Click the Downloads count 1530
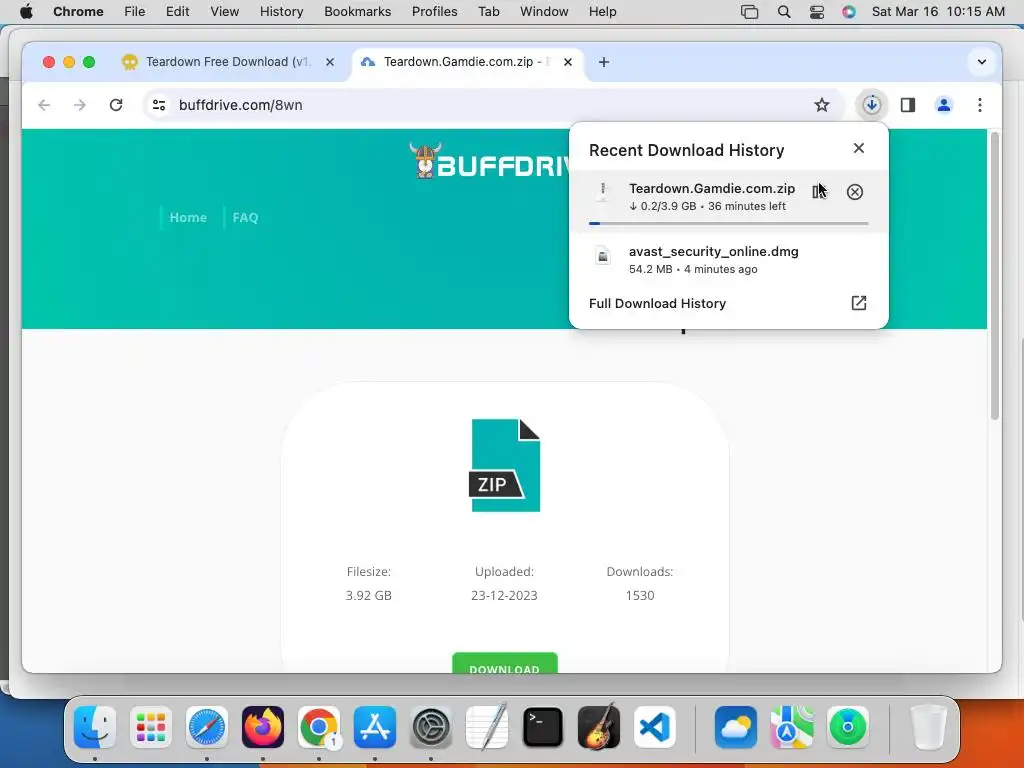The width and height of the screenshot is (1024, 768). click(x=639, y=596)
